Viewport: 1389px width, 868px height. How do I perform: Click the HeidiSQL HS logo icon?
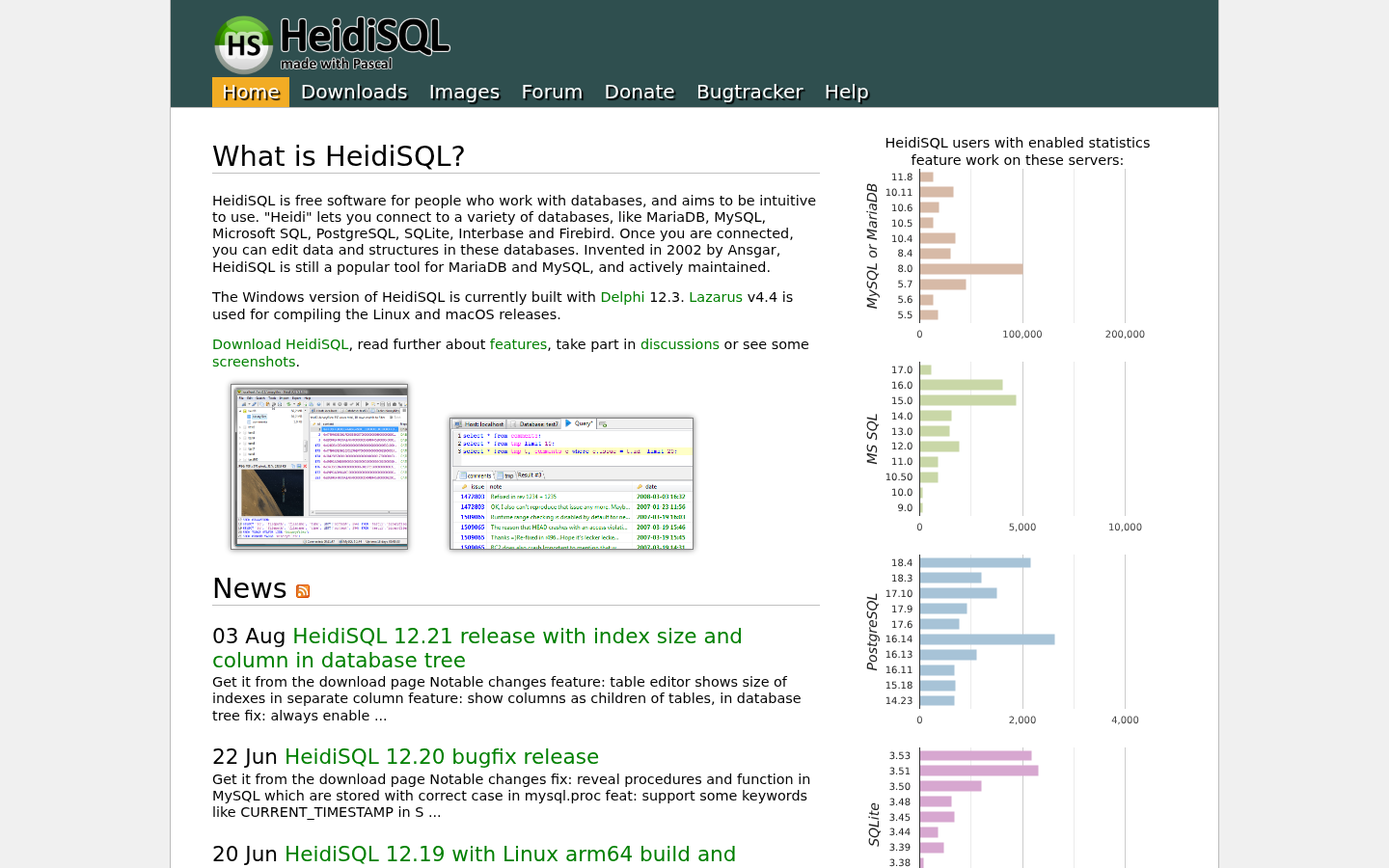coord(243,44)
